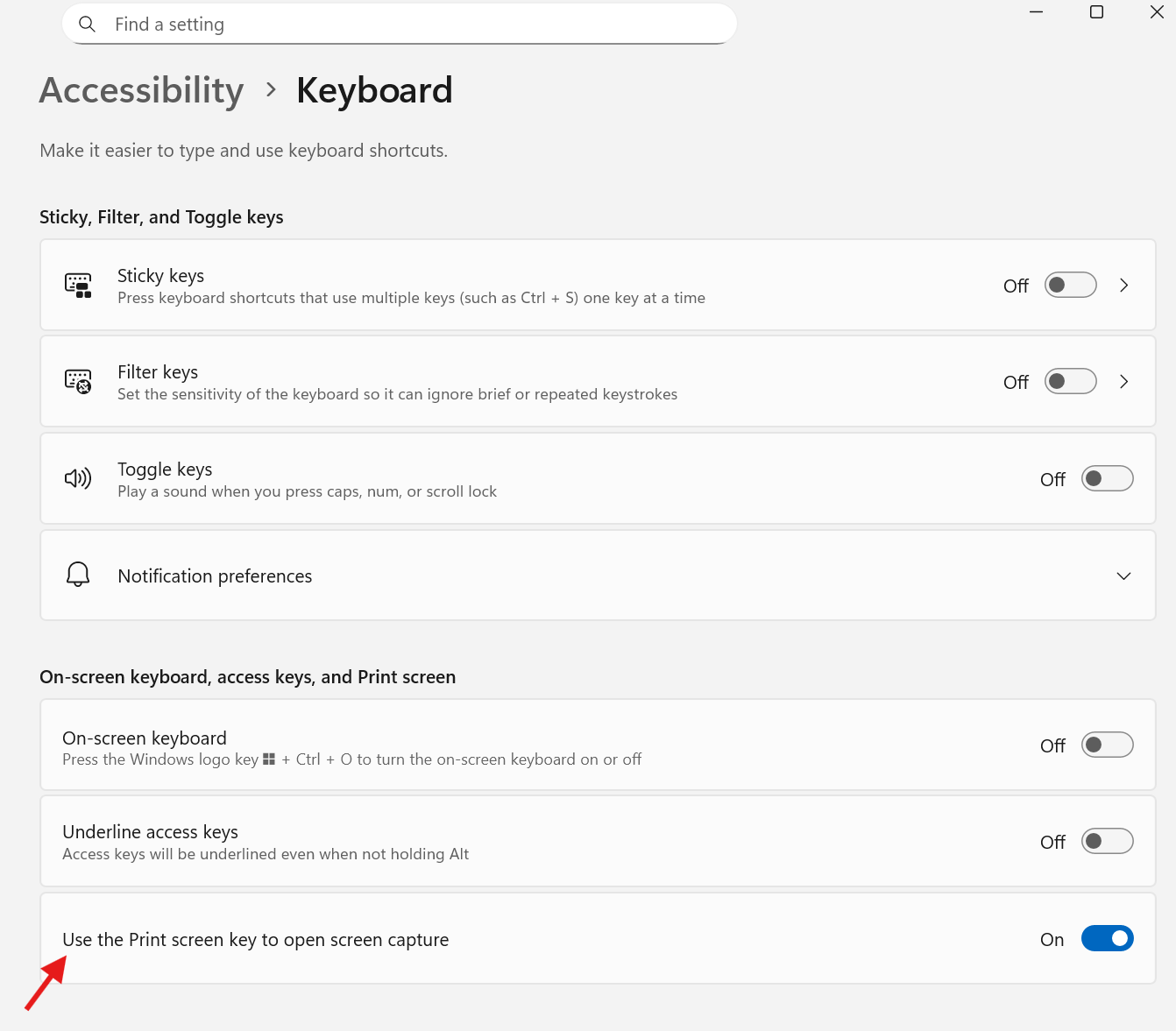Turn on the Toggle keys switch
The image size is (1176, 1031).
[1107, 478]
